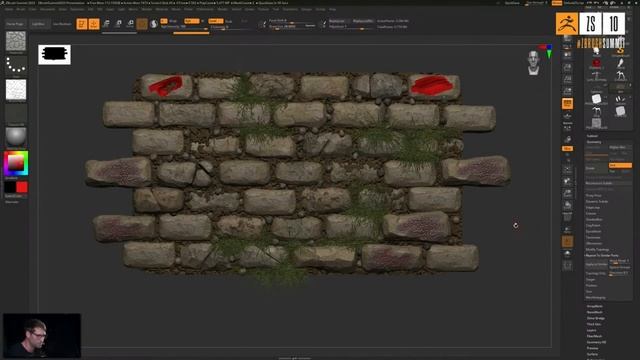Collapse the Geometry subpalette
The image size is (640, 360).
594,142
